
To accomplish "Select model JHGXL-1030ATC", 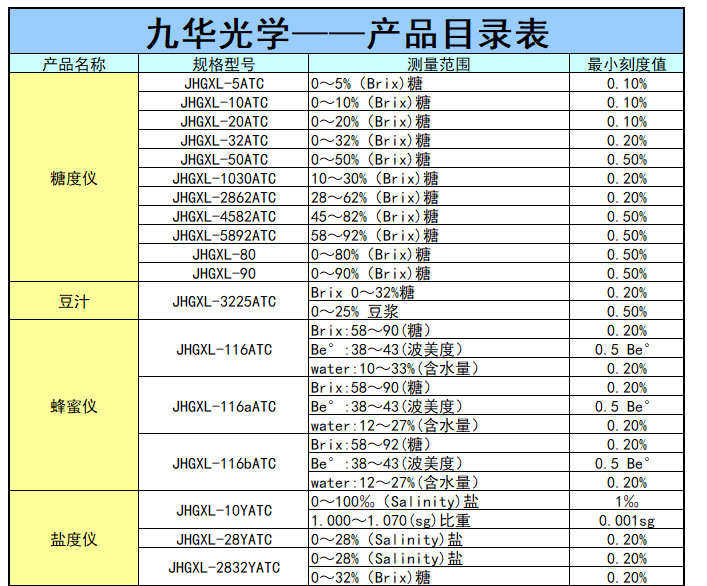I will [x=224, y=179].
